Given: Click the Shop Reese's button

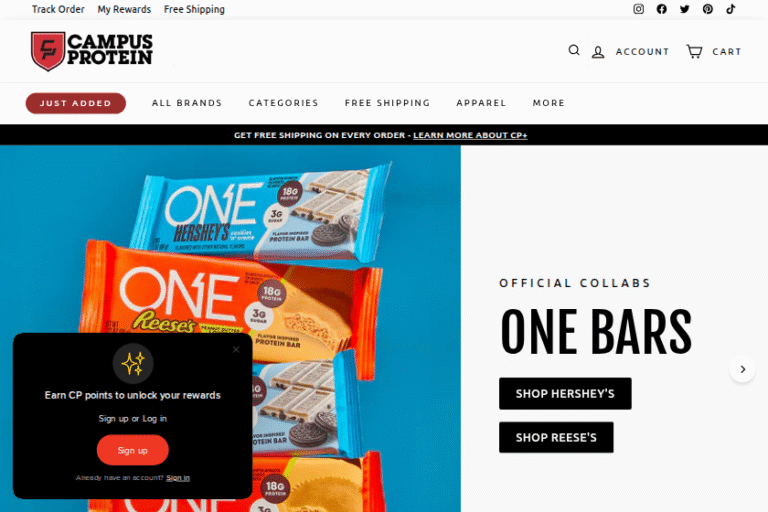Looking at the screenshot, I should click(556, 437).
